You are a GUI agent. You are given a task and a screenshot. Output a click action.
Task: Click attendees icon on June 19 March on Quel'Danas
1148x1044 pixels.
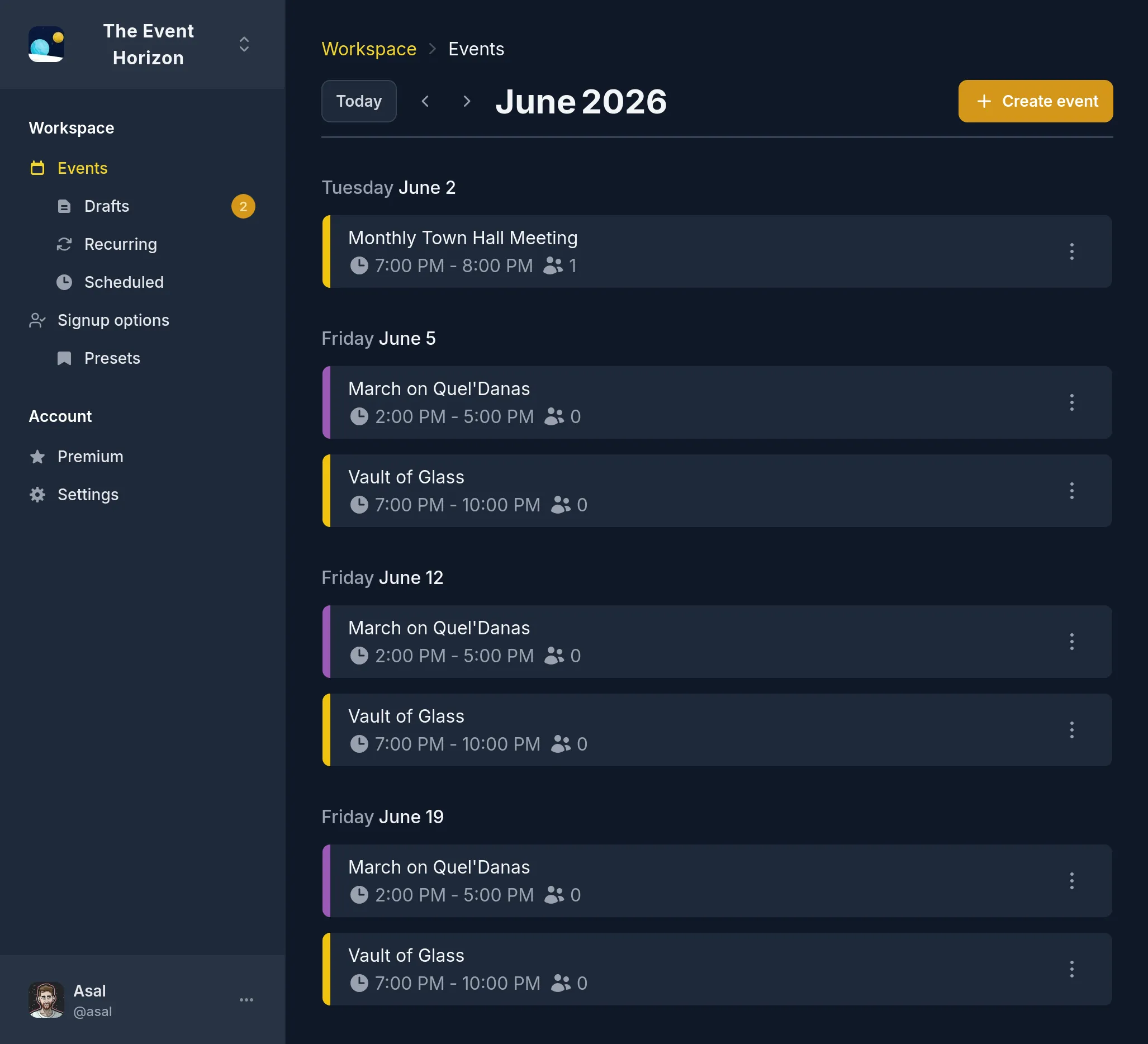[x=554, y=895]
